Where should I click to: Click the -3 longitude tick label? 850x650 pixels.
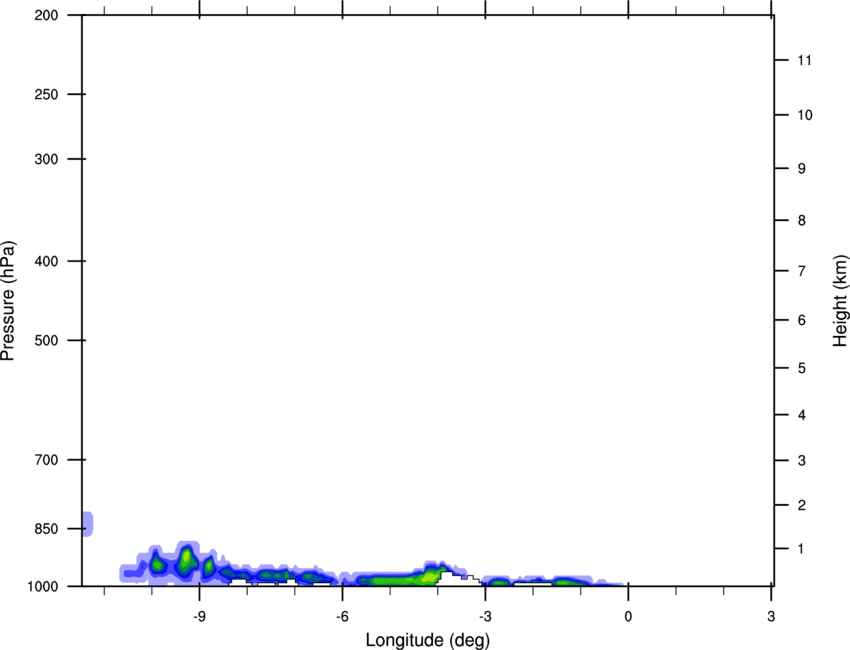[485, 617]
